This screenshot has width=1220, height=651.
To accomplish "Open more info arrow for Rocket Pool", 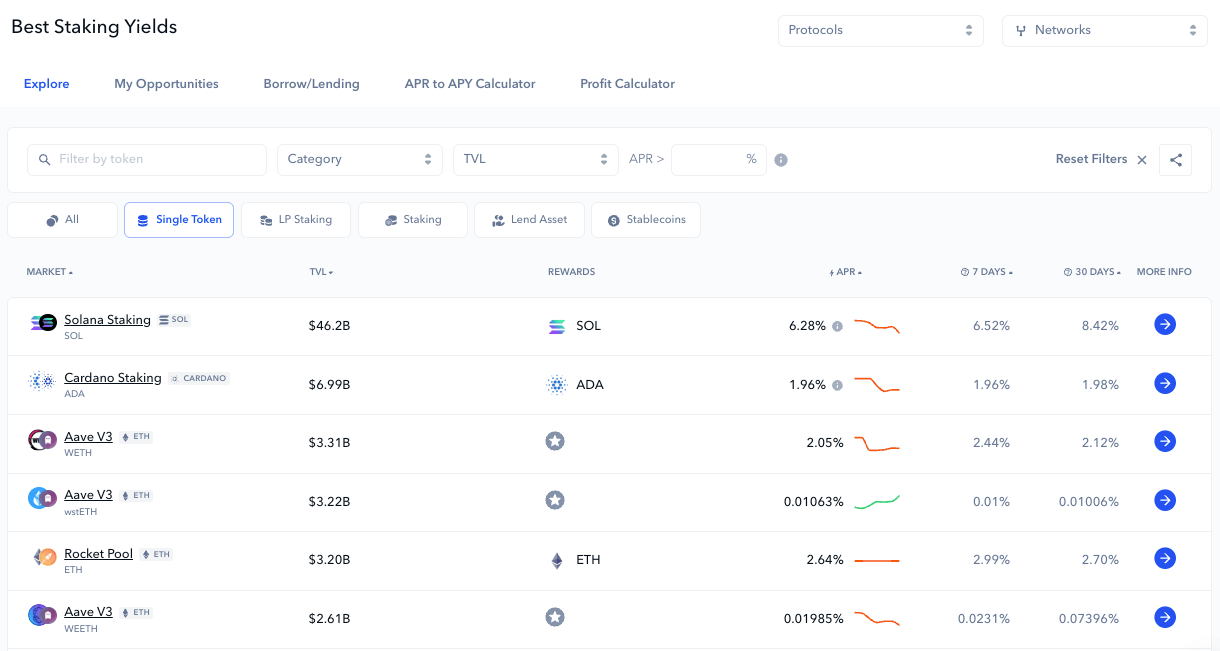I will point(1164,558).
